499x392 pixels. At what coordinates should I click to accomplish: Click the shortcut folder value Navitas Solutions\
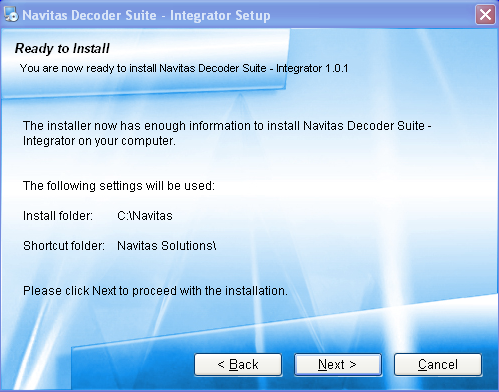pos(167,246)
